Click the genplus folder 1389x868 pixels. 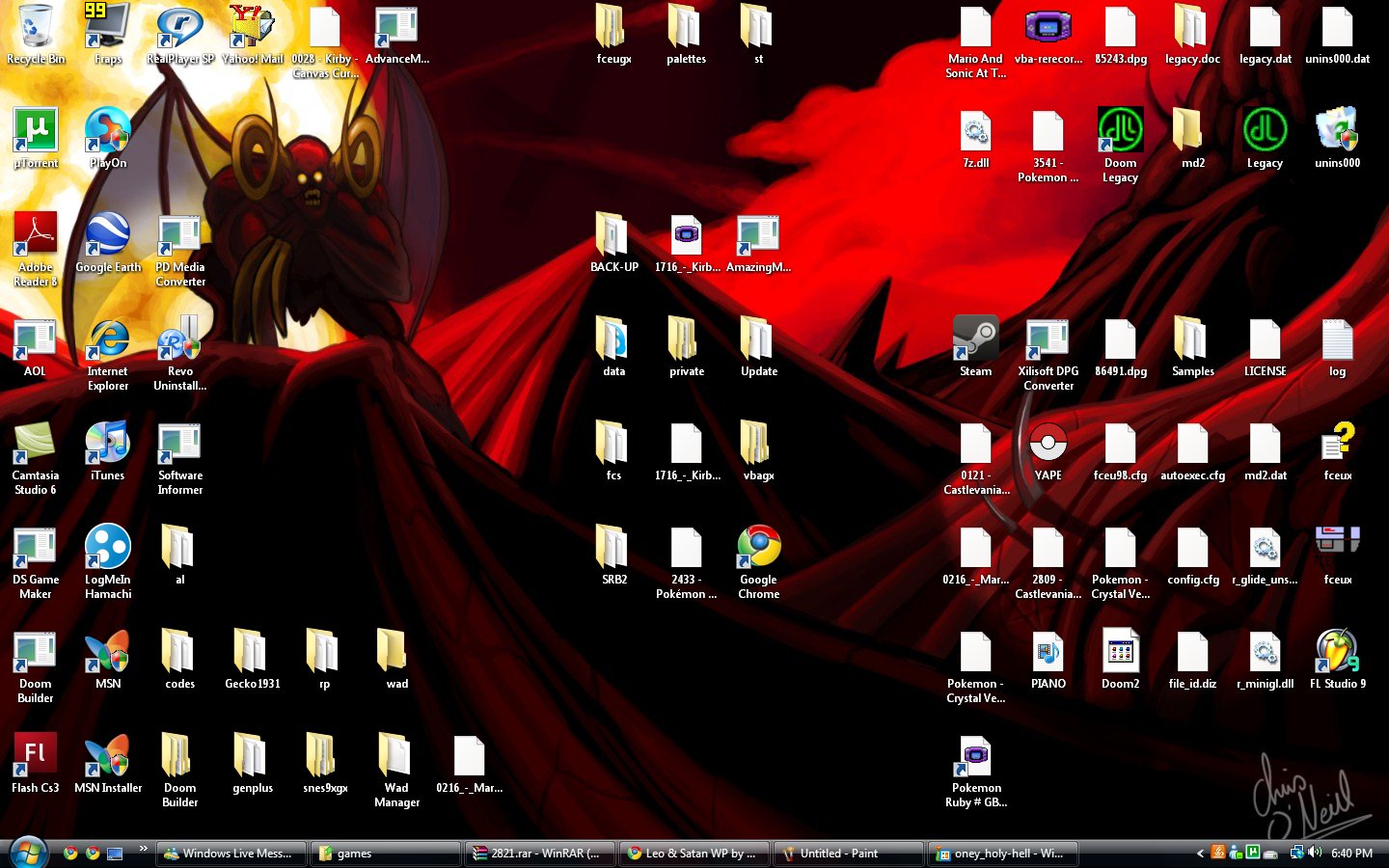point(253,764)
